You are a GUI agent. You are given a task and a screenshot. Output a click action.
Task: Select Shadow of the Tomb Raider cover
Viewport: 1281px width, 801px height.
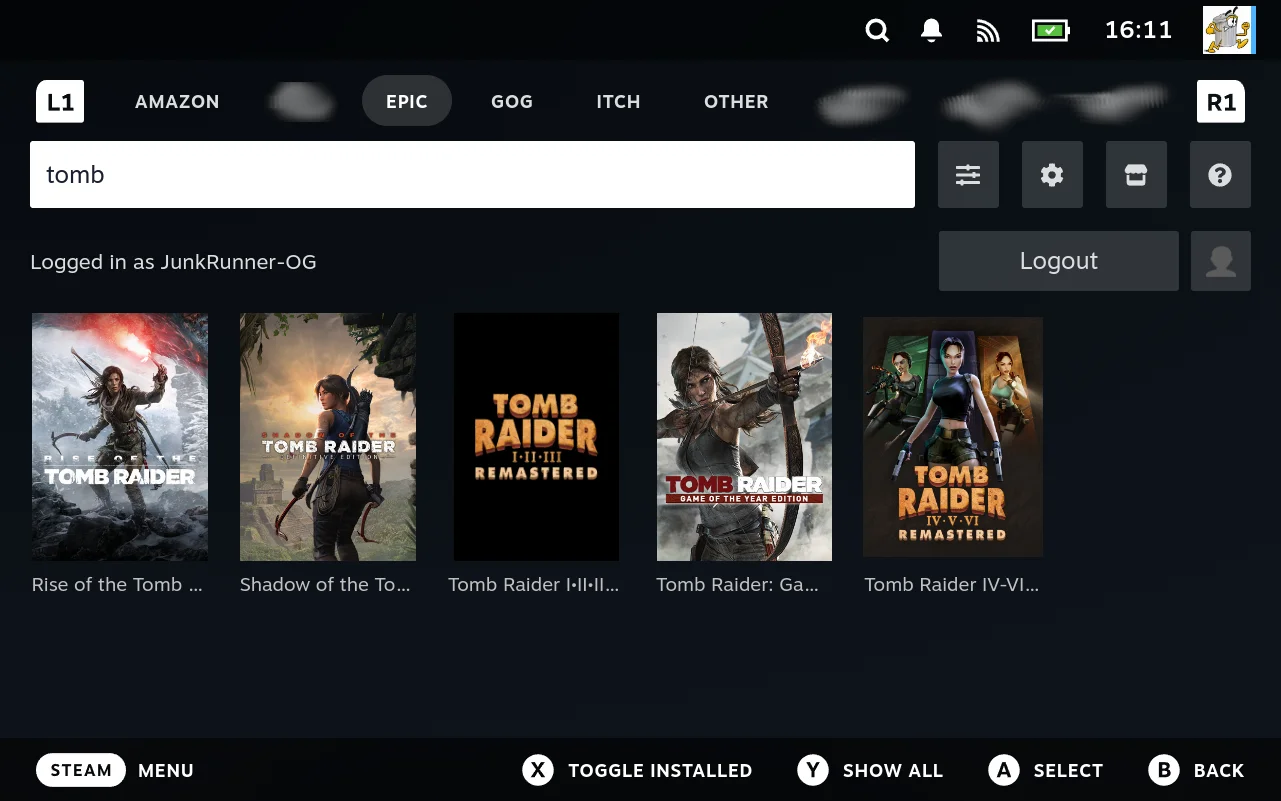pos(328,437)
